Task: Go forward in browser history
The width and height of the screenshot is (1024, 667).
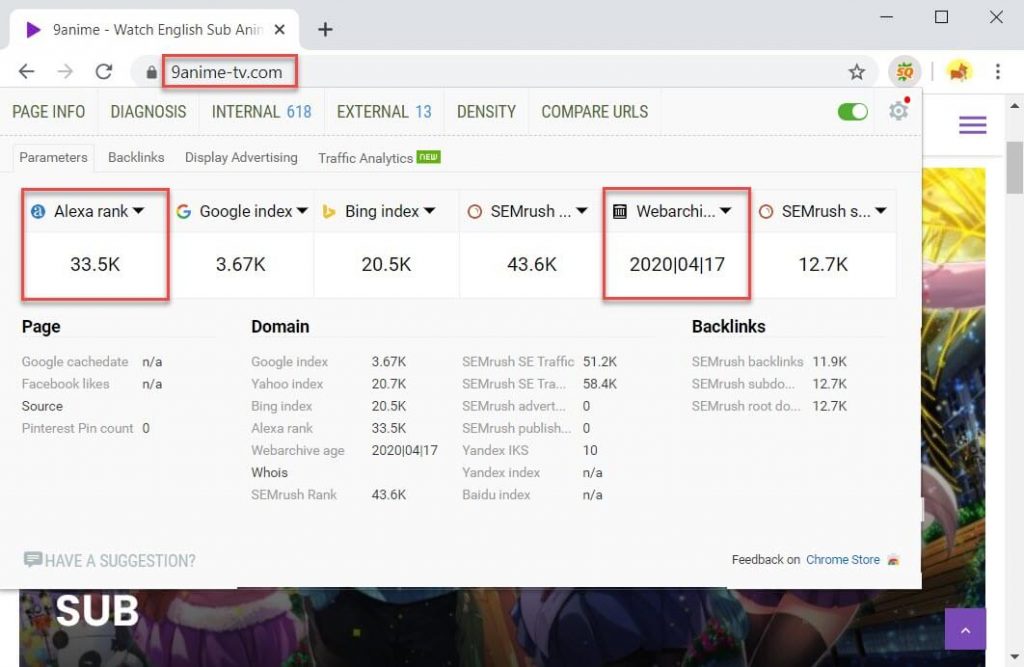Action: (x=65, y=71)
